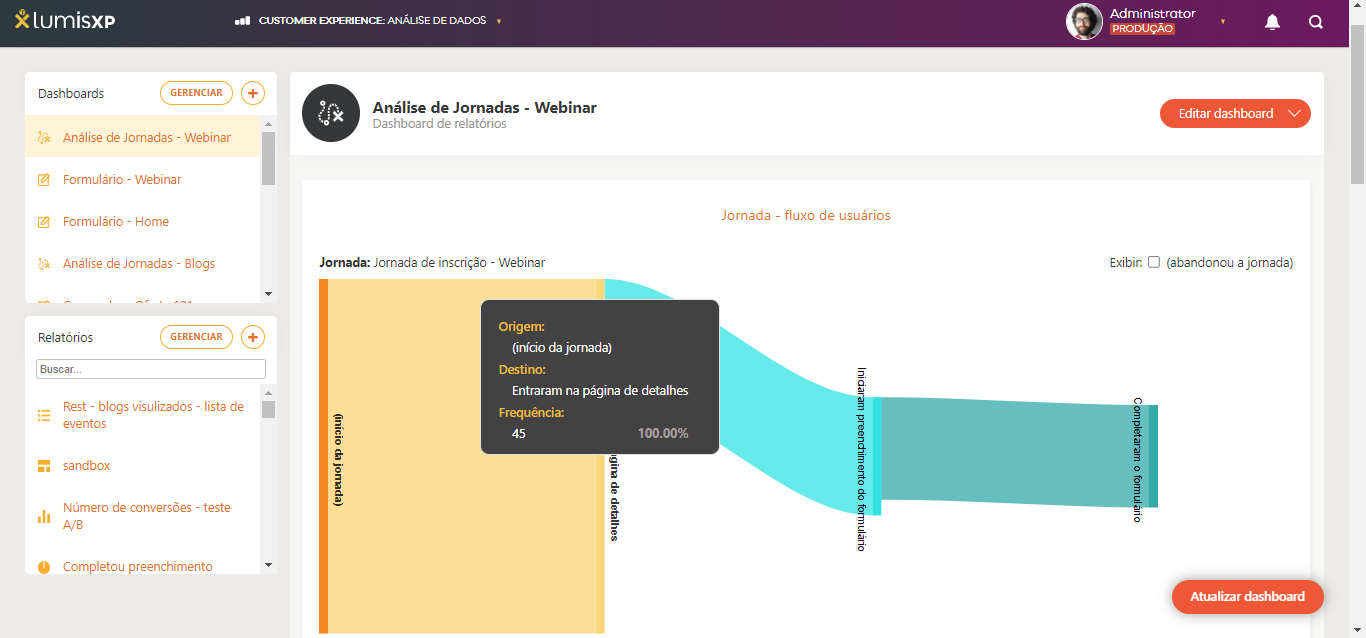
Task: Click the orange início da jornada node
Action: [324, 456]
